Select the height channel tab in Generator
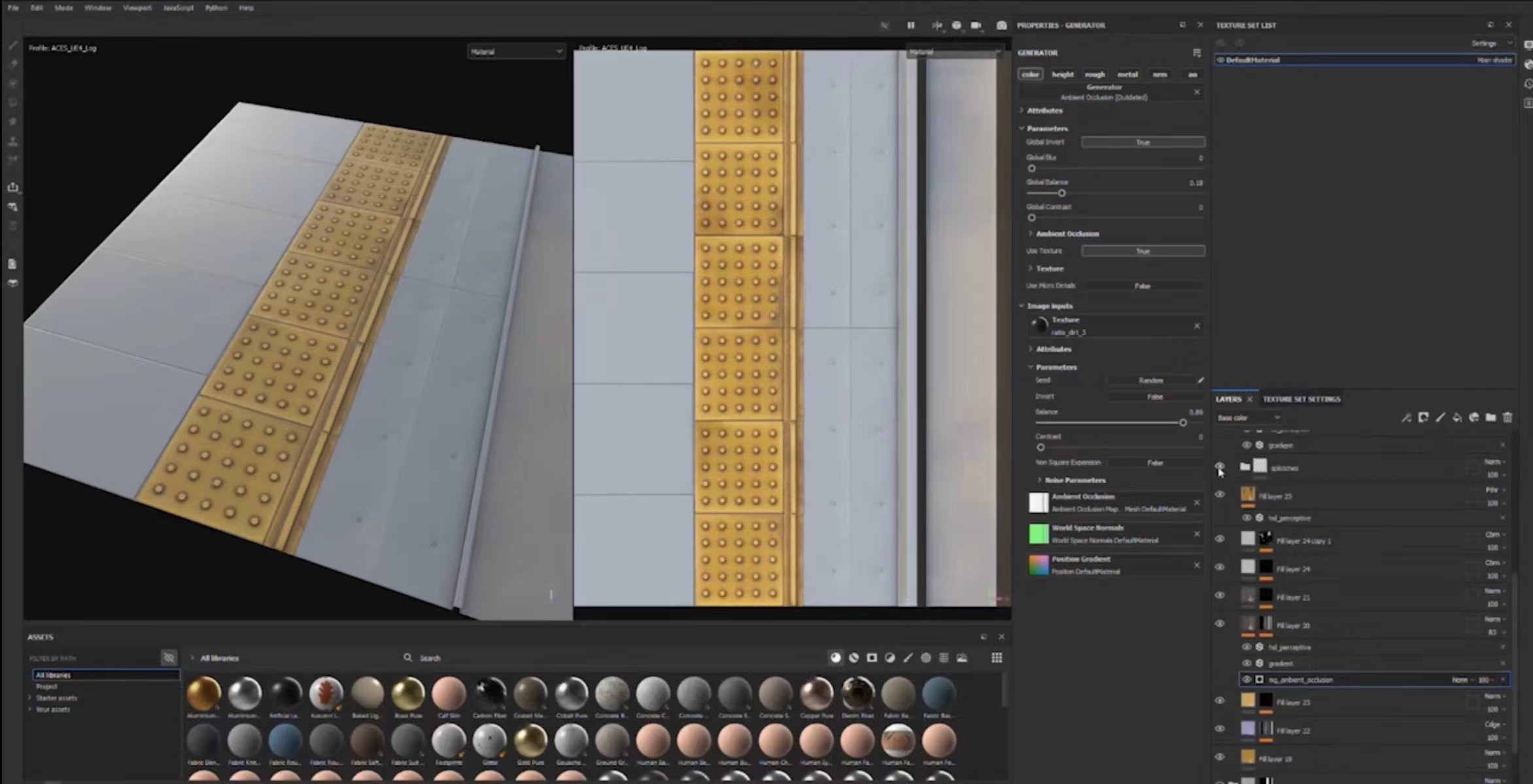The image size is (1533, 784). [1062, 75]
